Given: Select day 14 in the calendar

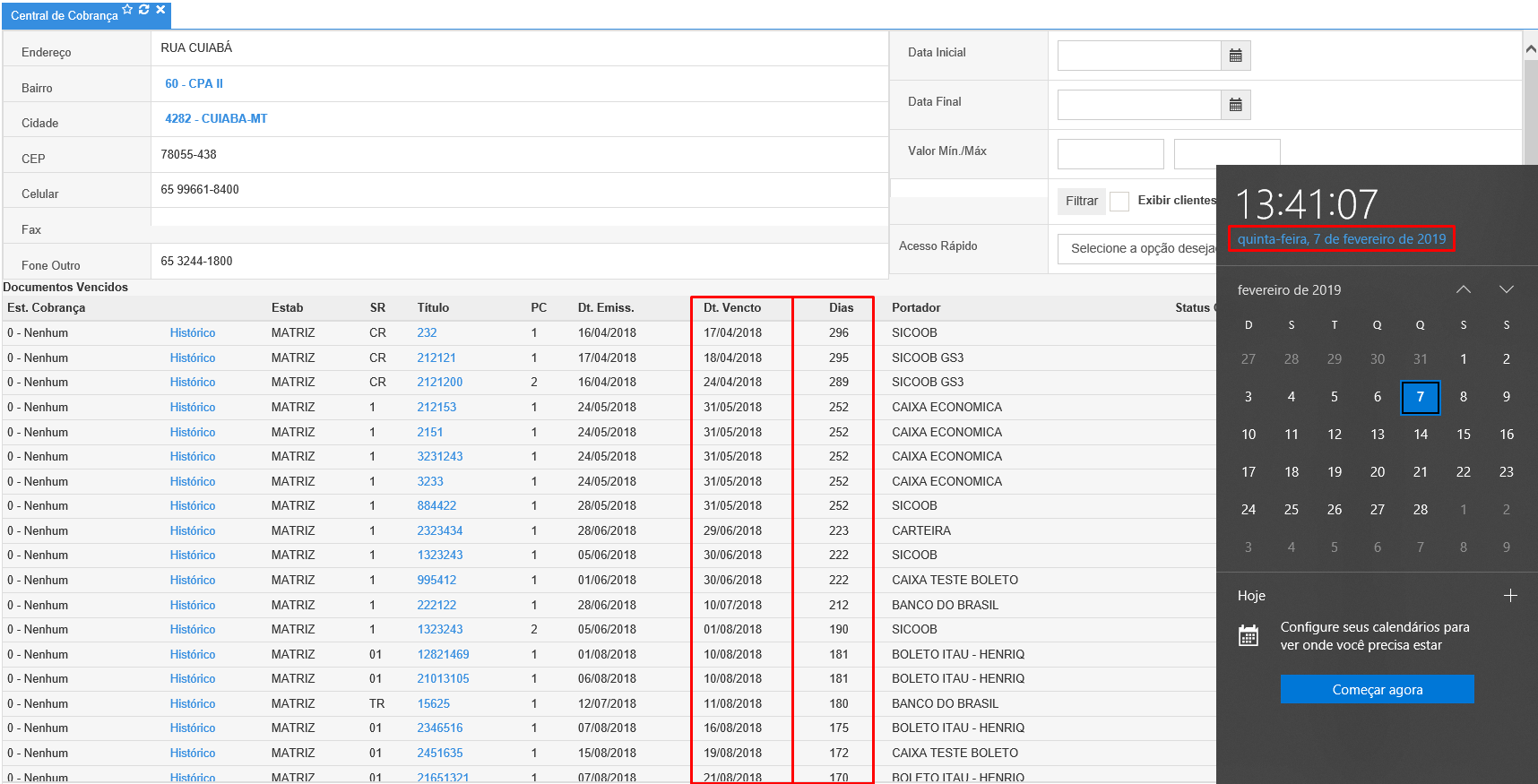Looking at the screenshot, I should coord(1421,435).
